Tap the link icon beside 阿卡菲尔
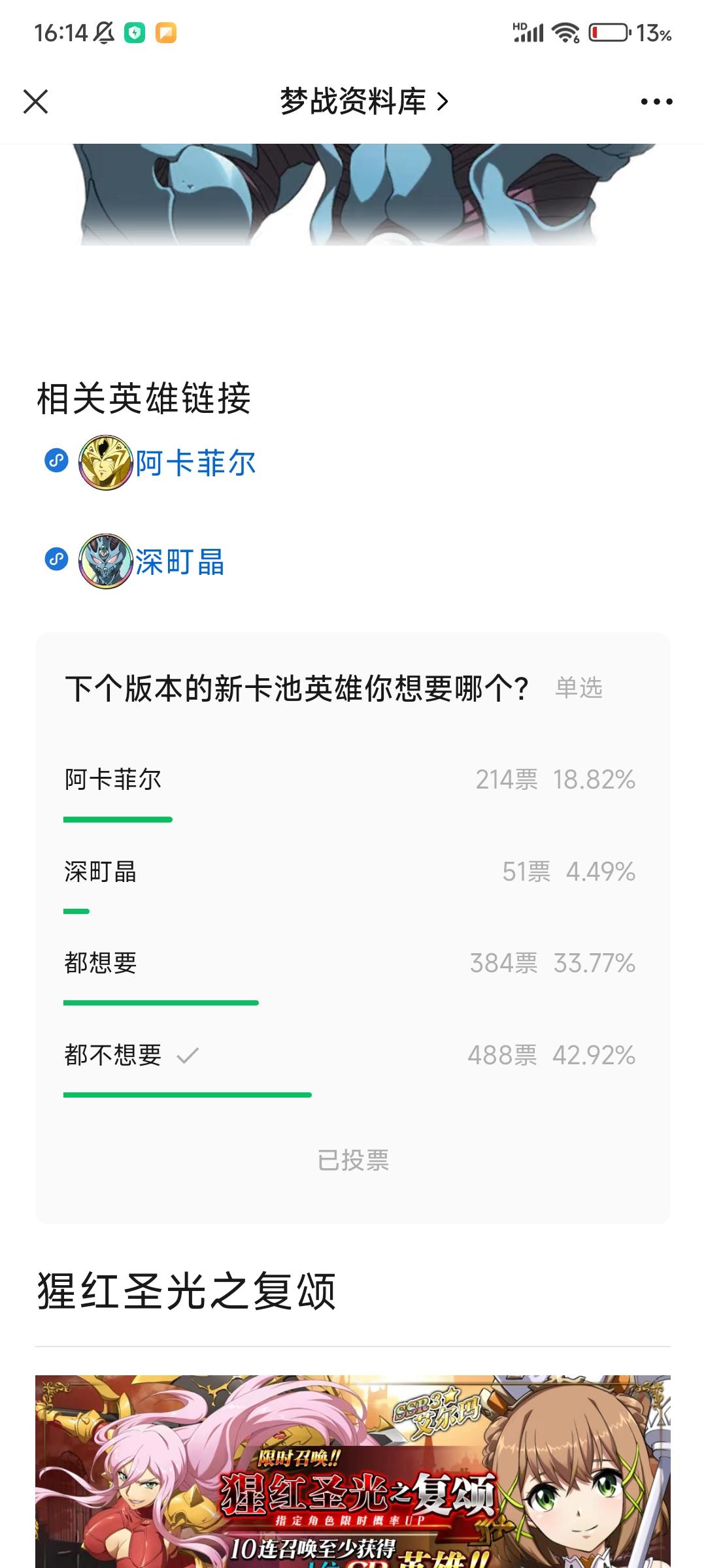 click(x=56, y=460)
